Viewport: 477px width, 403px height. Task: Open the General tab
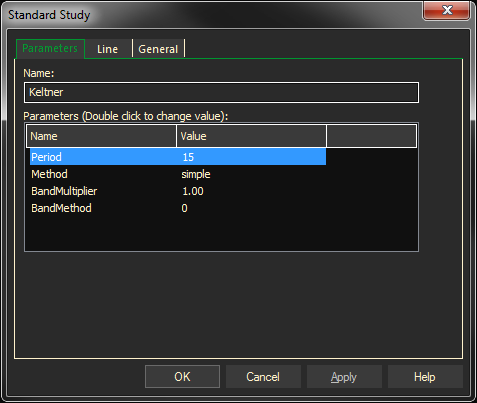[158, 49]
